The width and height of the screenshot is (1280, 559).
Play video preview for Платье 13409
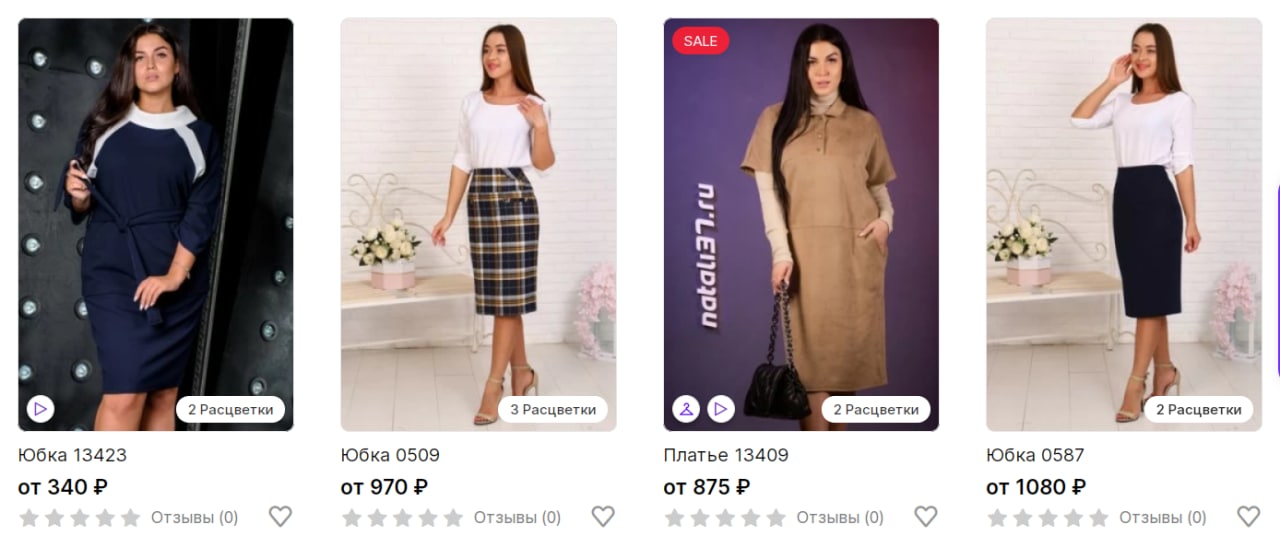coord(720,409)
